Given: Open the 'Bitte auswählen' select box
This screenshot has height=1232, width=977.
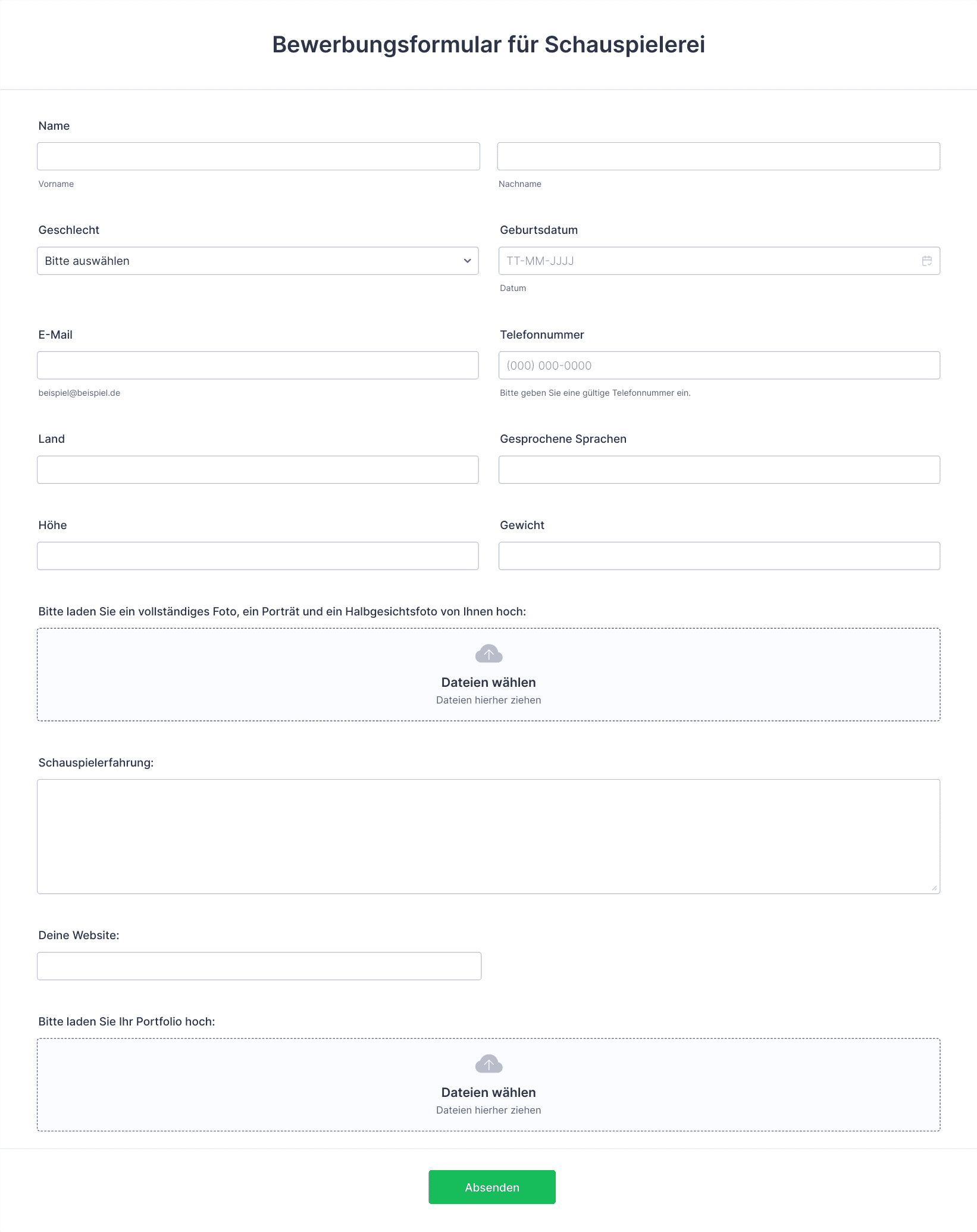Looking at the screenshot, I should pos(258,261).
